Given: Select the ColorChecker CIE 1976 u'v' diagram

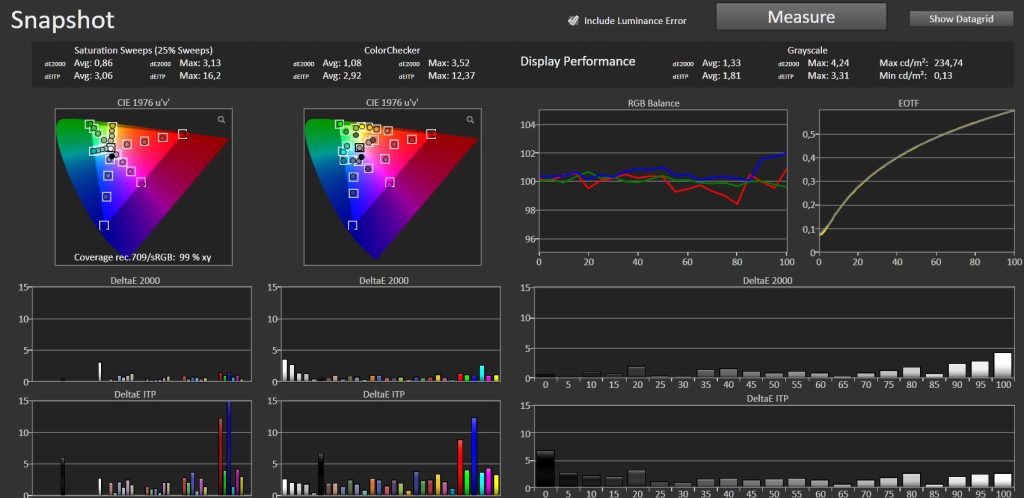Looking at the screenshot, I should 392,187.
